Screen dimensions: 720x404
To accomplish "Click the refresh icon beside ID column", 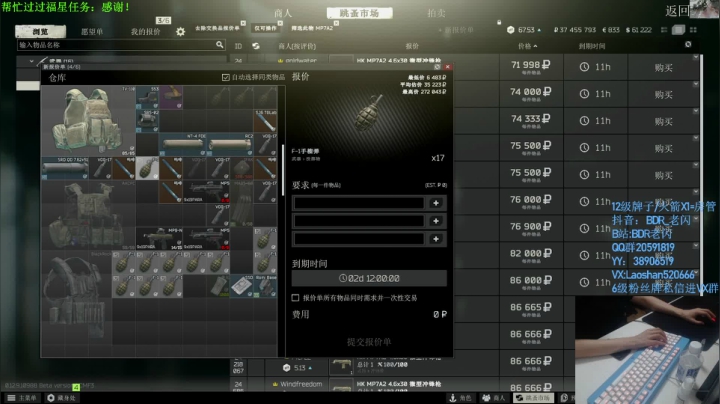I will tap(256, 46).
